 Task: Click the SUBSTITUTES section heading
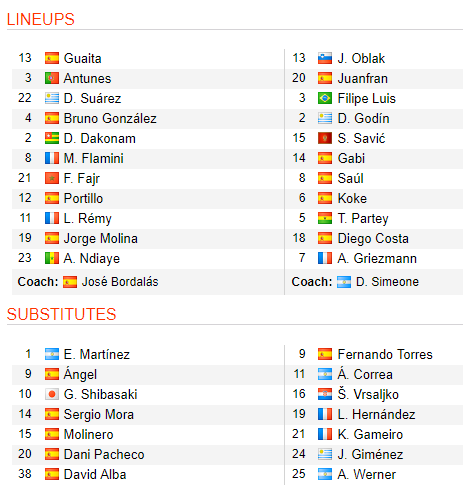[62, 314]
